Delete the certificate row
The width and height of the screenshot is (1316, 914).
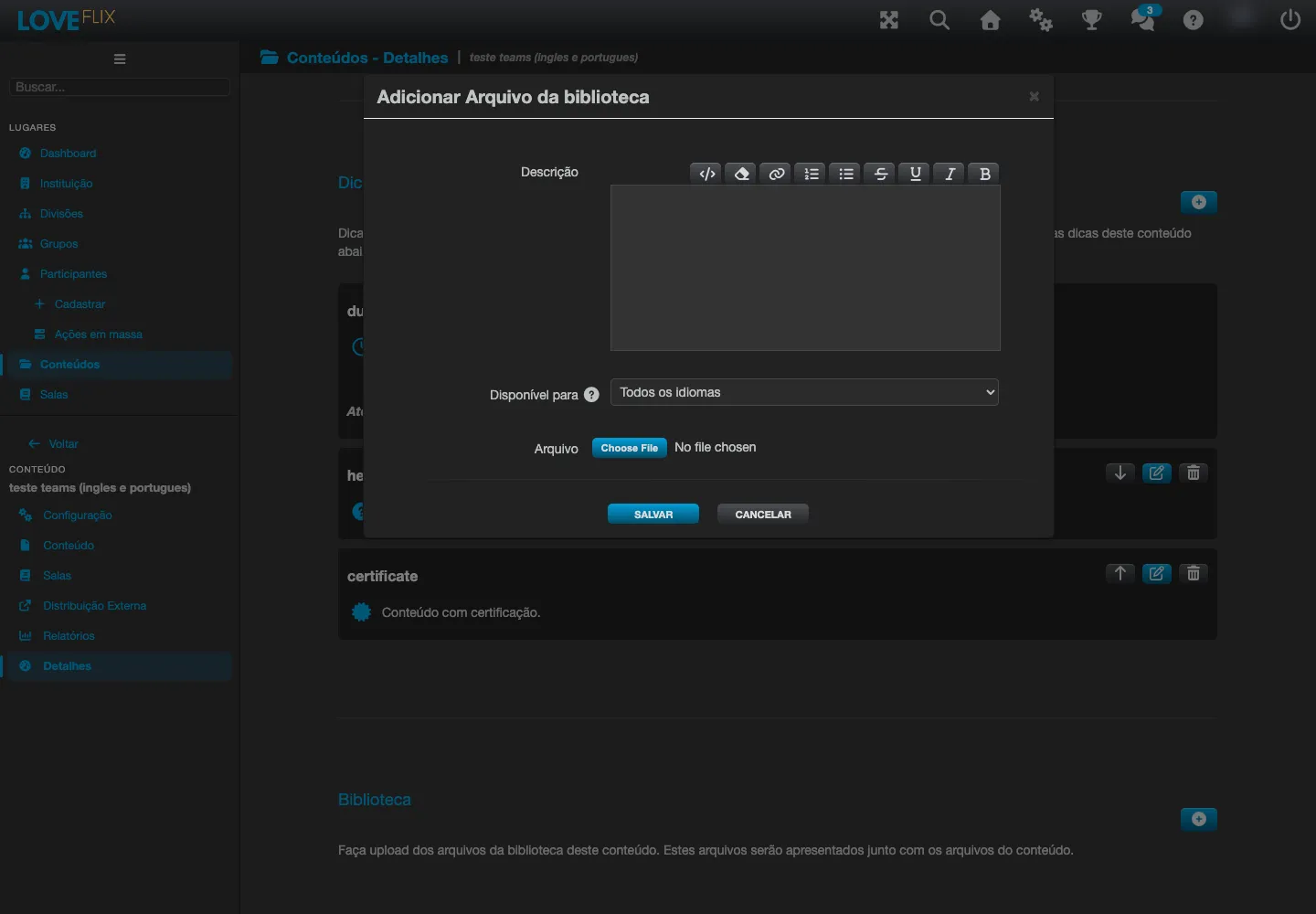(1194, 573)
